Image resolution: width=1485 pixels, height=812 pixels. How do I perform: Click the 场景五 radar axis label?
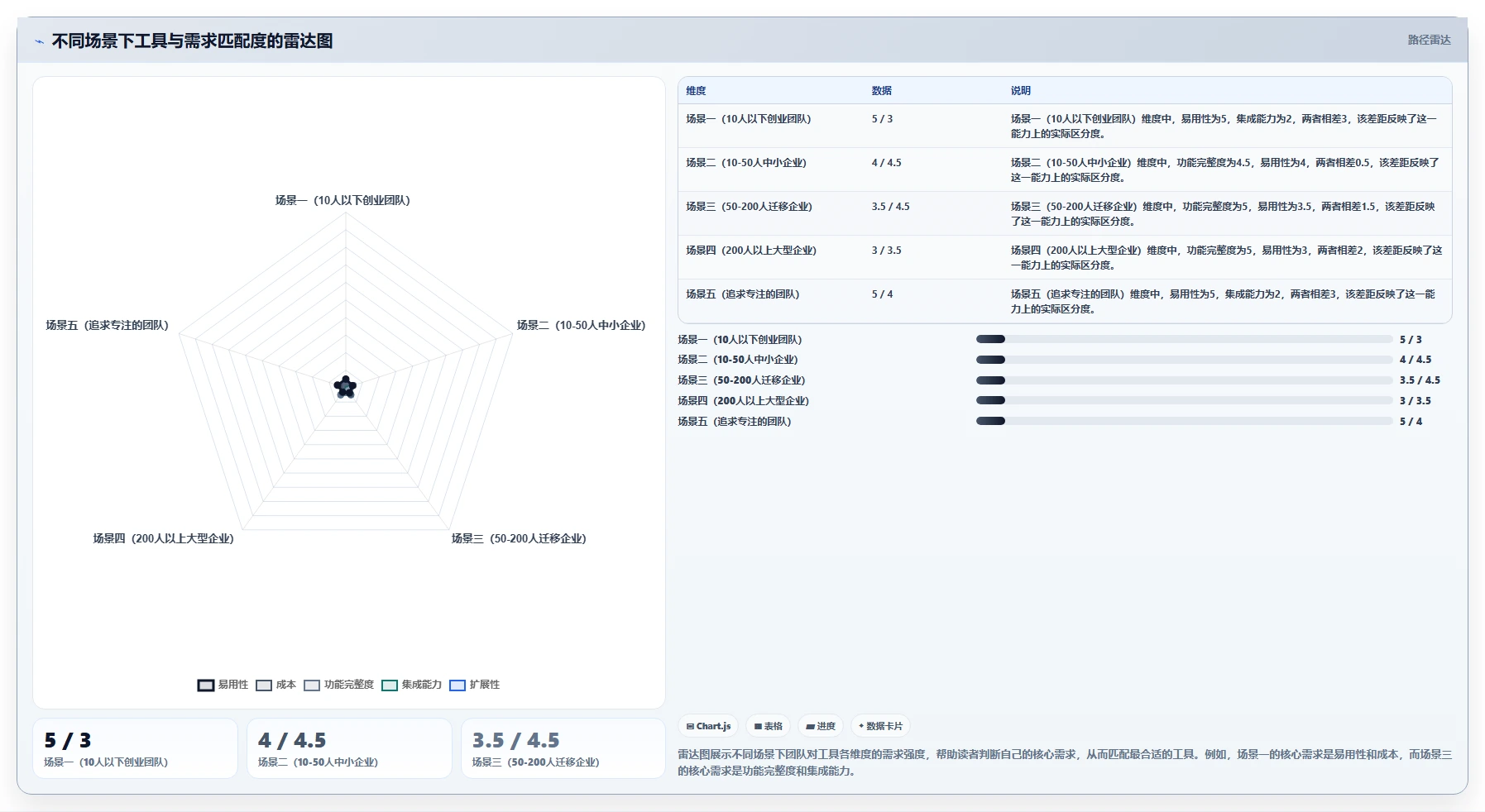click(107, 325)
